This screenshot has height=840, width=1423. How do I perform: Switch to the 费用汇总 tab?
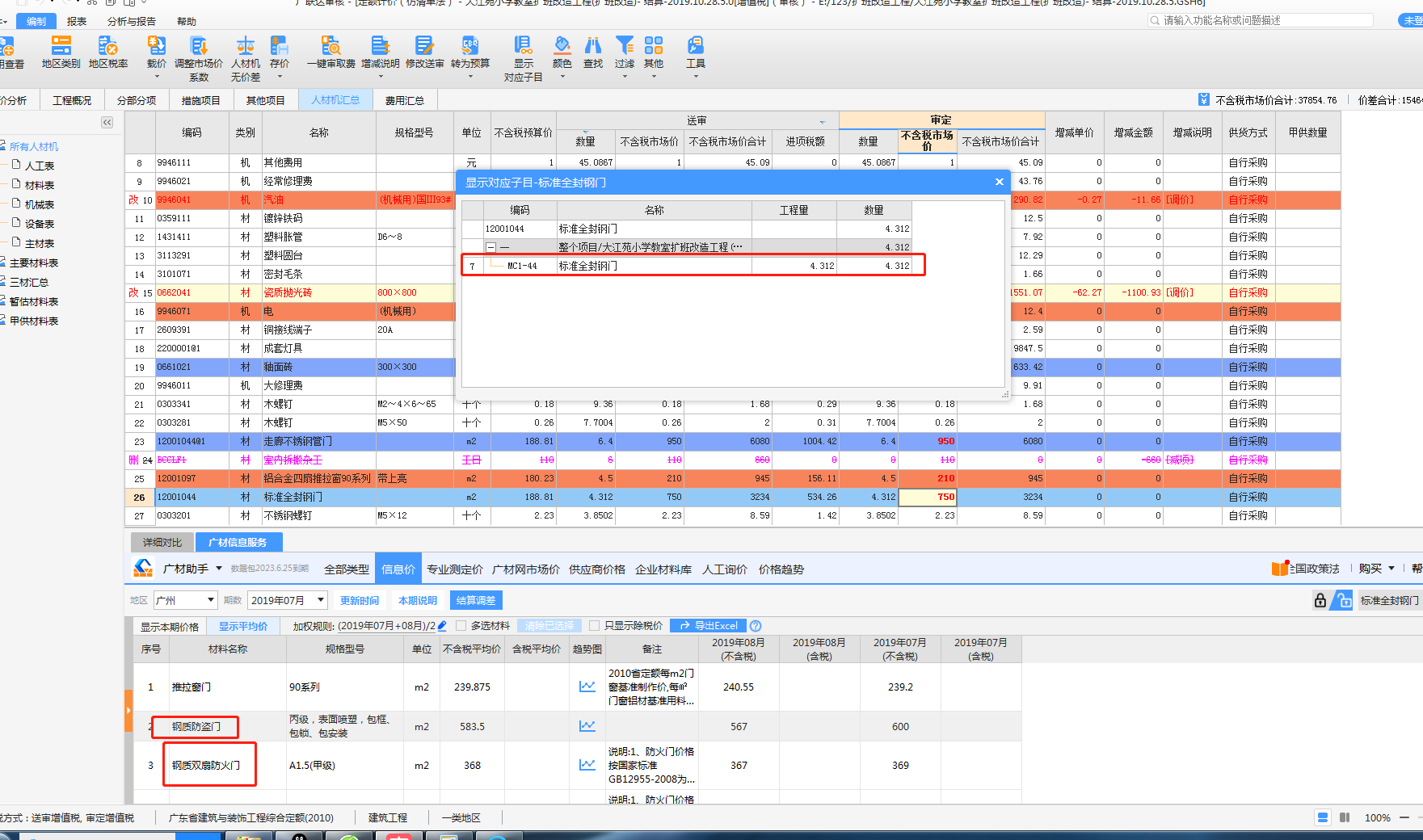[x=405, y=100]
